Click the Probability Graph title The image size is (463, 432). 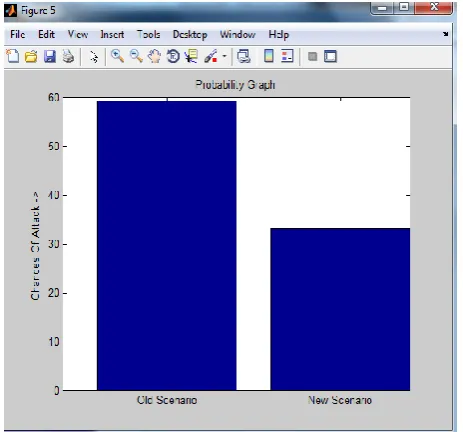click(x=235, y=85)
